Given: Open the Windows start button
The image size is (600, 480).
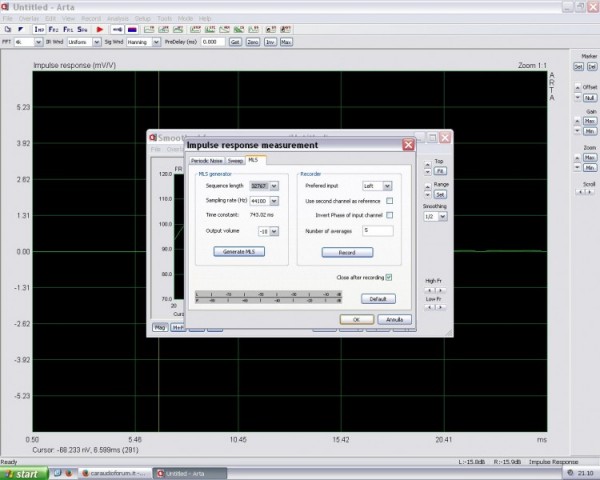Looking at the screenshot, I should [x=24, y=474].
